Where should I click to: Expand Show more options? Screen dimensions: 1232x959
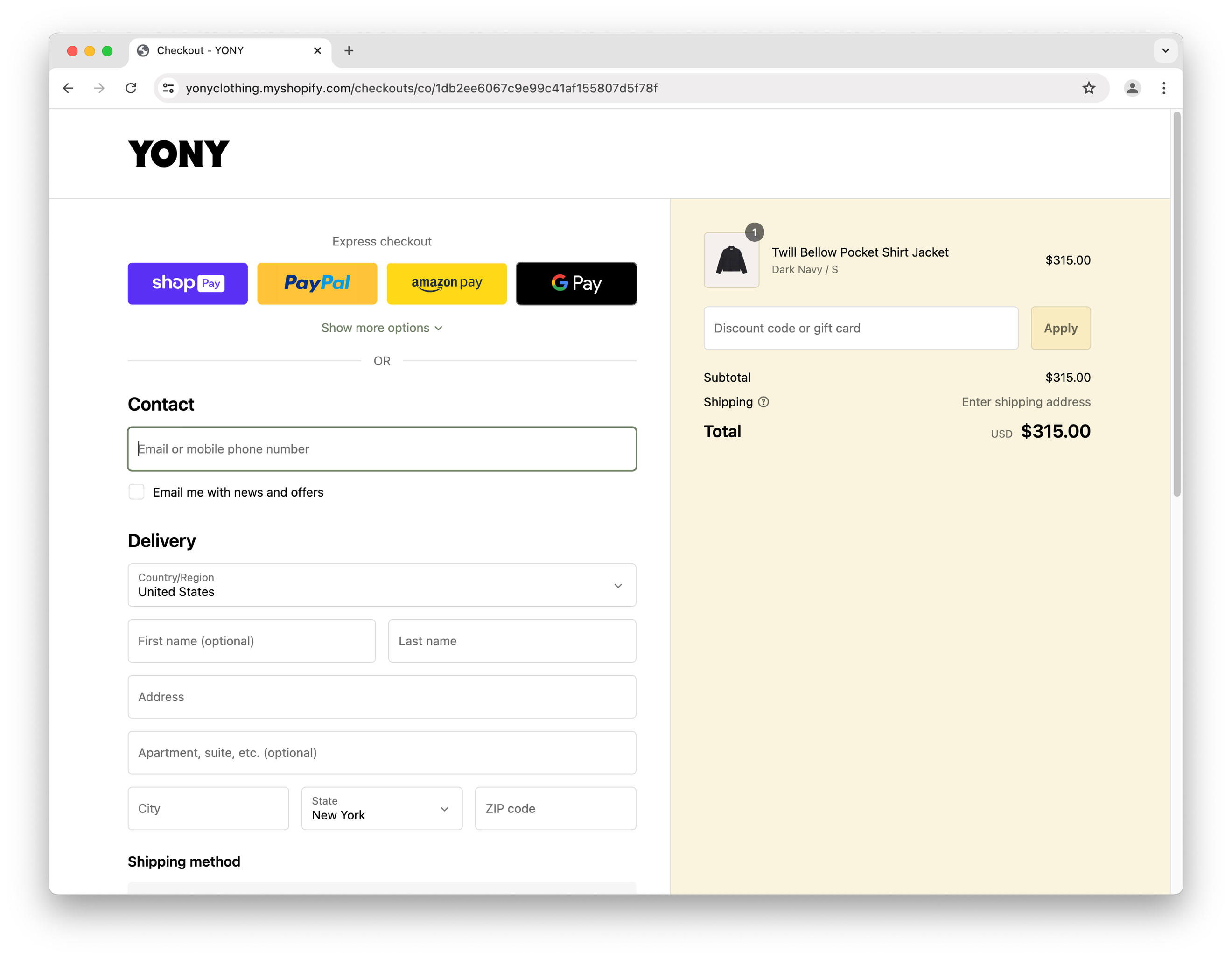click(x=382, y=329)
